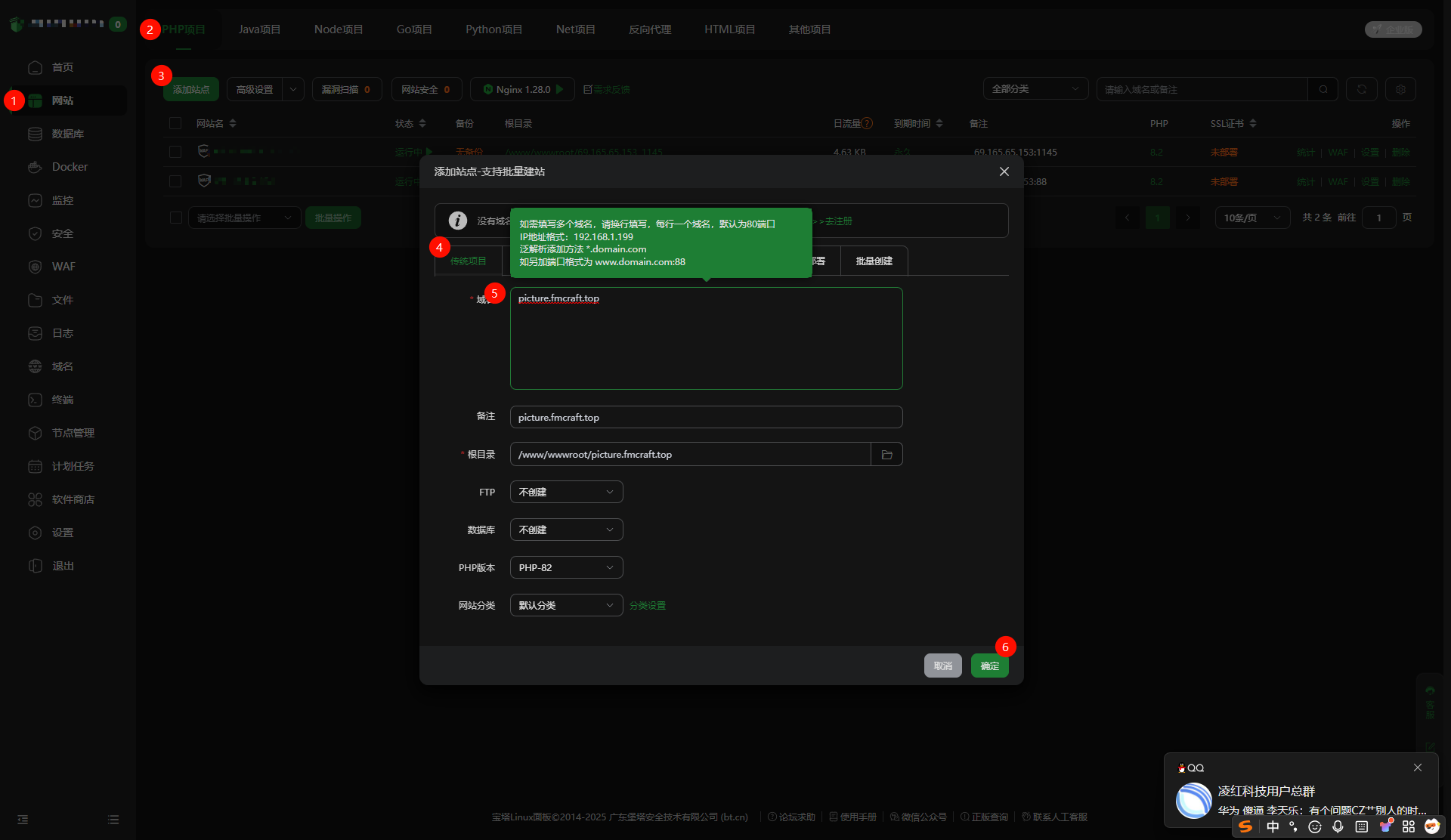Open 计划任务 in the sidebar
Screen dimensions: 1451x840
click(73, 466)
